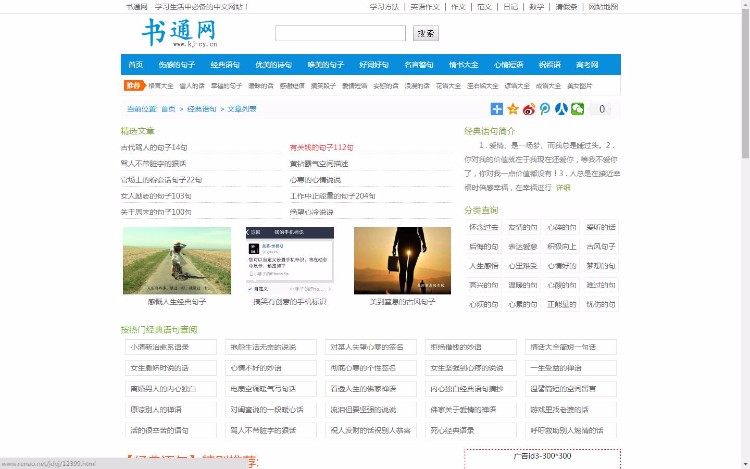Open article 古代骂人的句子14句
The image size is (750, 469).
pos(154,147)
